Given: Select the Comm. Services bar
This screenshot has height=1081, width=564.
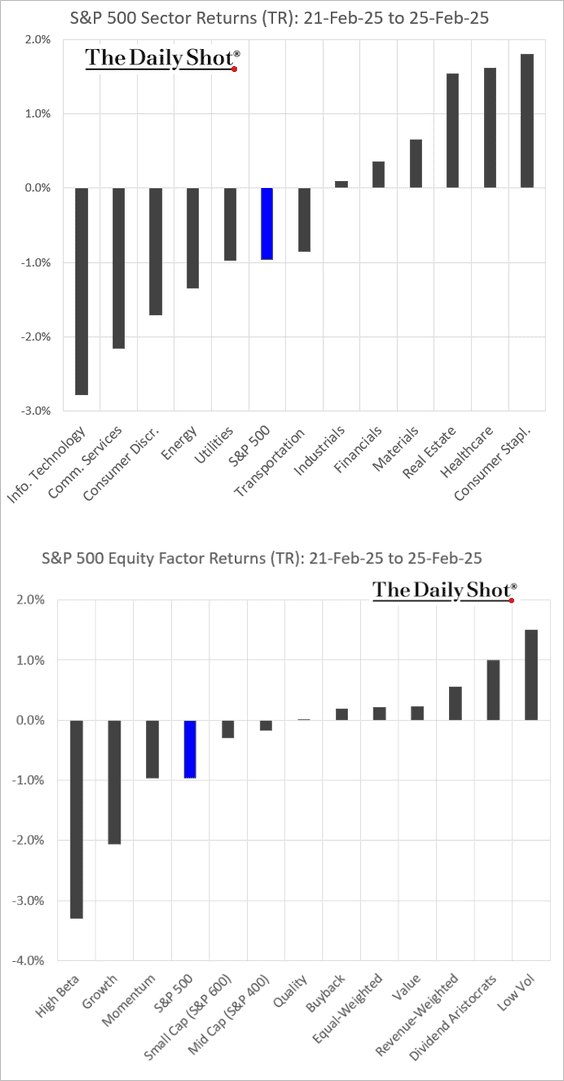Looking at the screenshot, I should pyautogui.click(x=119, y=268).
